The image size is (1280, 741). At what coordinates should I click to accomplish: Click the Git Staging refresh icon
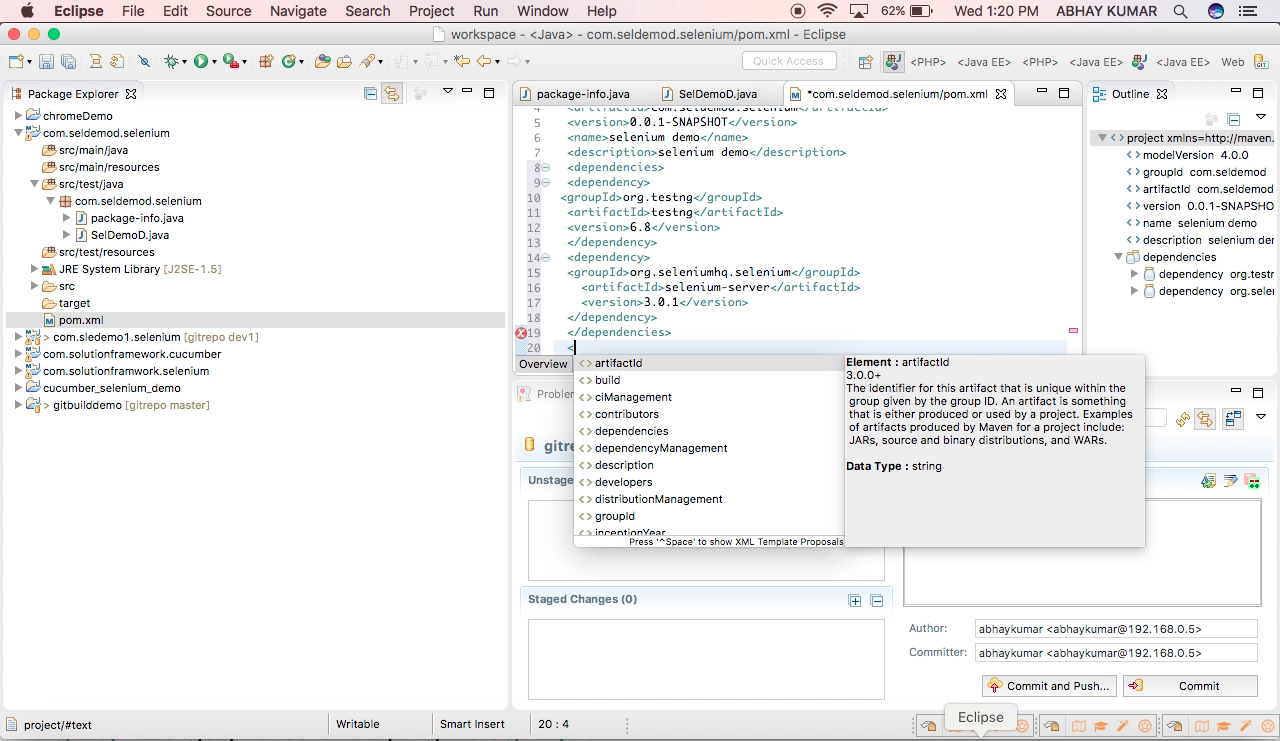(x=1182, y=420)
